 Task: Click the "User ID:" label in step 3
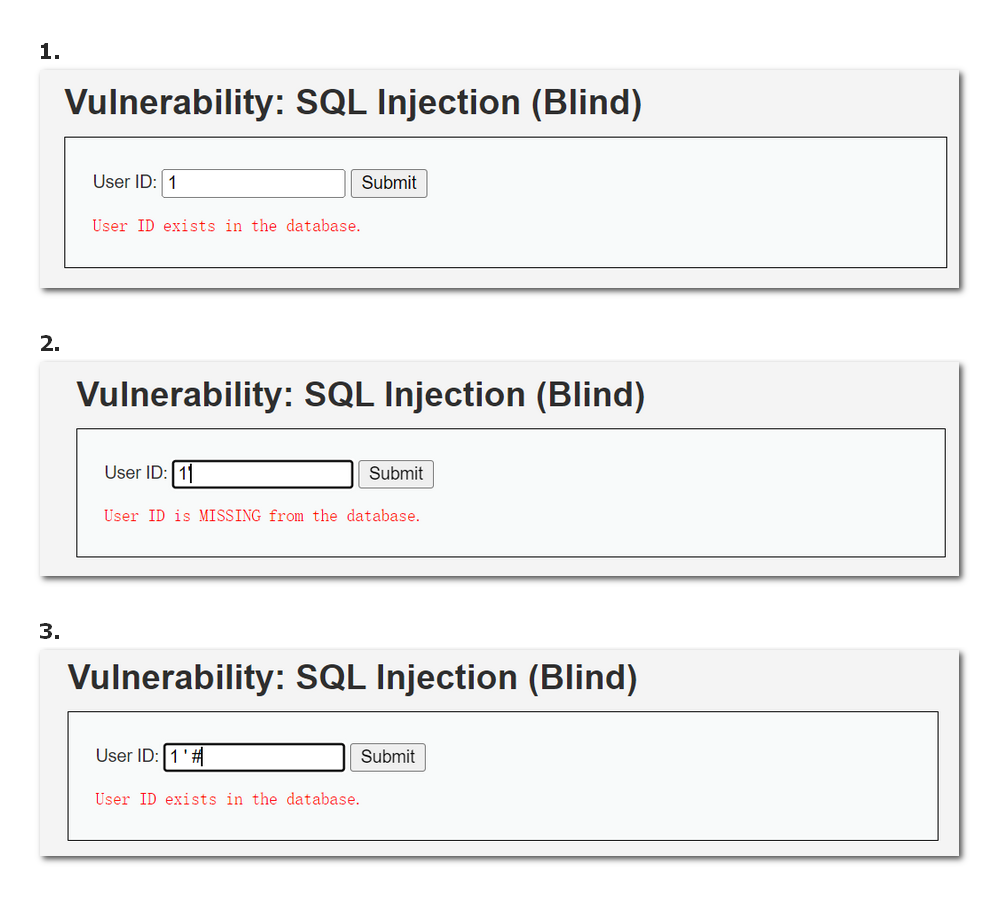127,756
